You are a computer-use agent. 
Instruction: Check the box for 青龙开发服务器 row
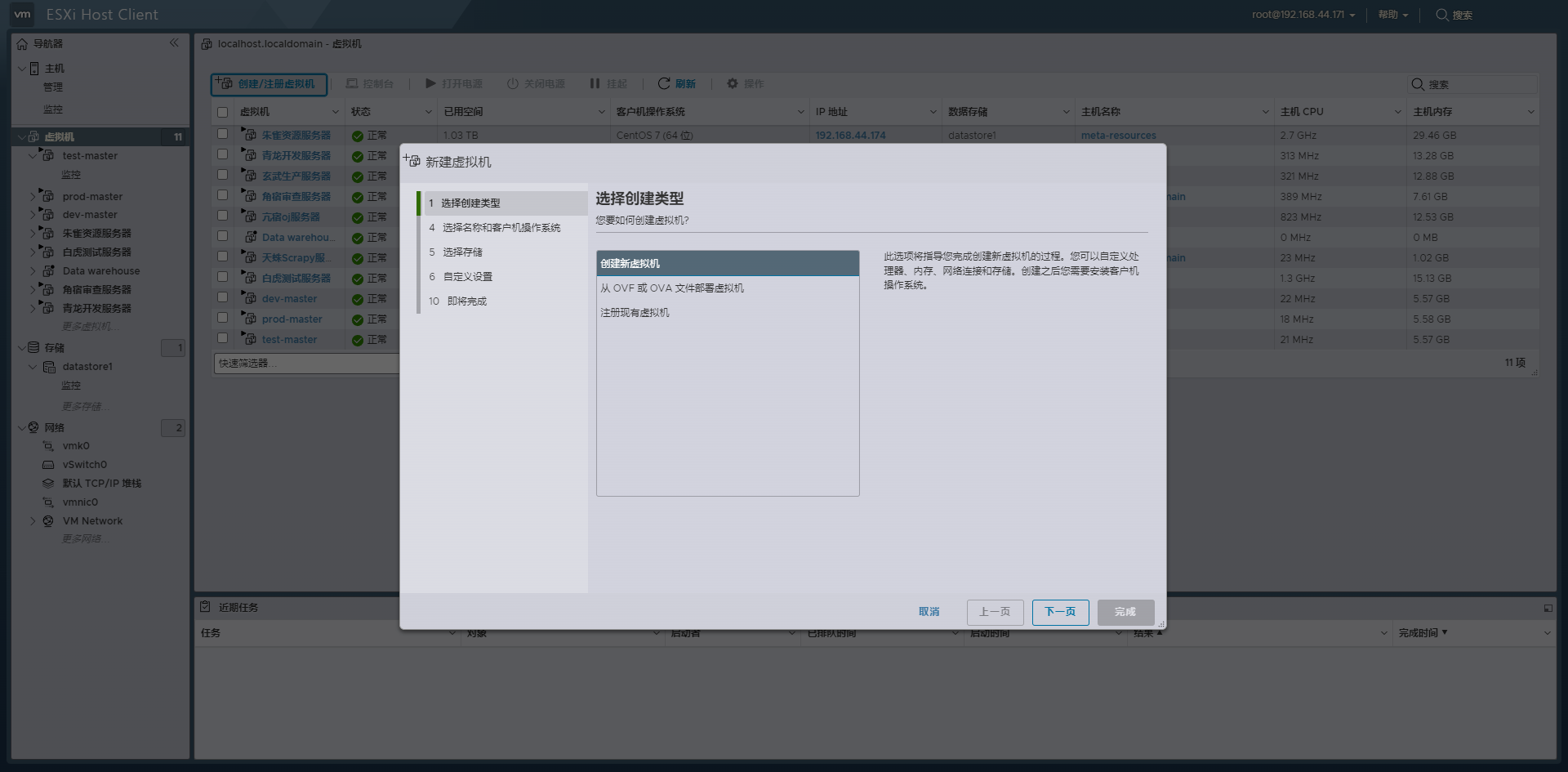(222, 154)
